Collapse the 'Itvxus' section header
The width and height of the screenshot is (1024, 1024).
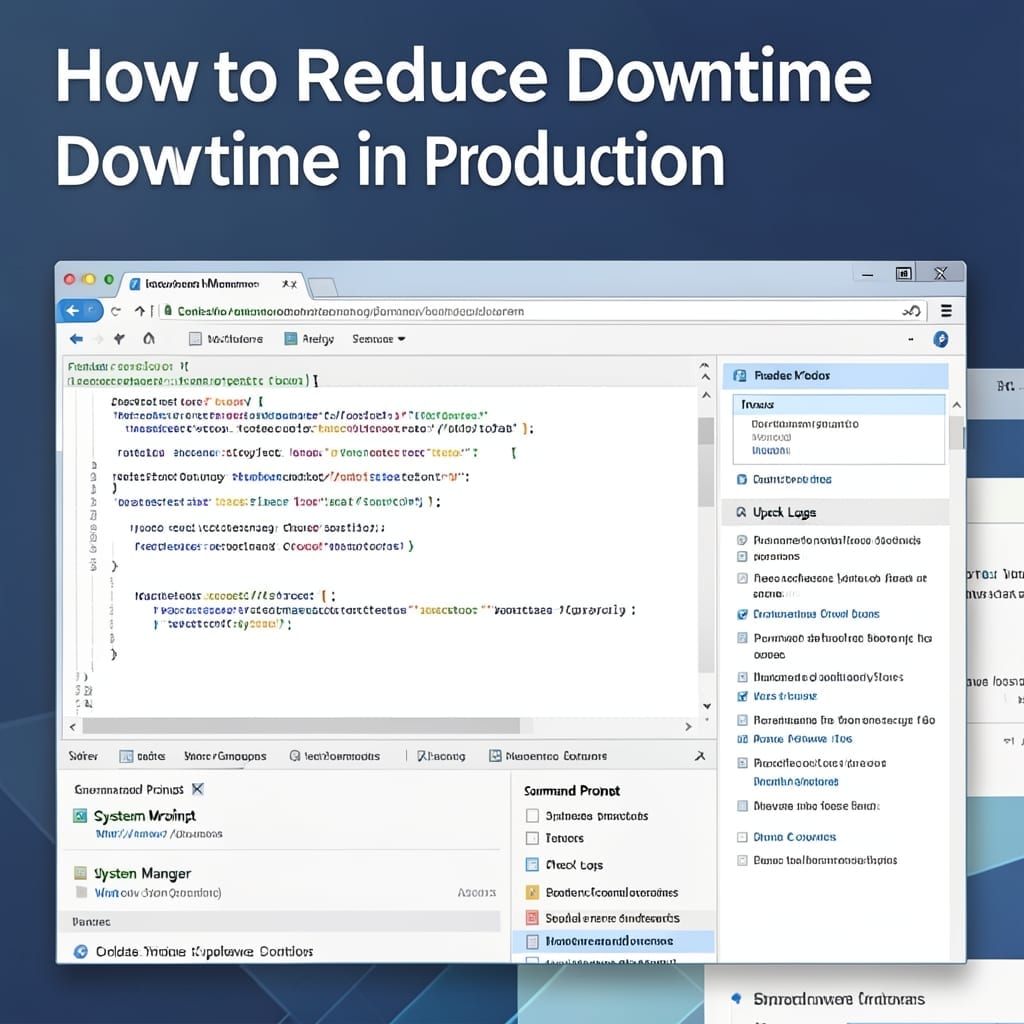pyautogui.click(x=839, y=404)
